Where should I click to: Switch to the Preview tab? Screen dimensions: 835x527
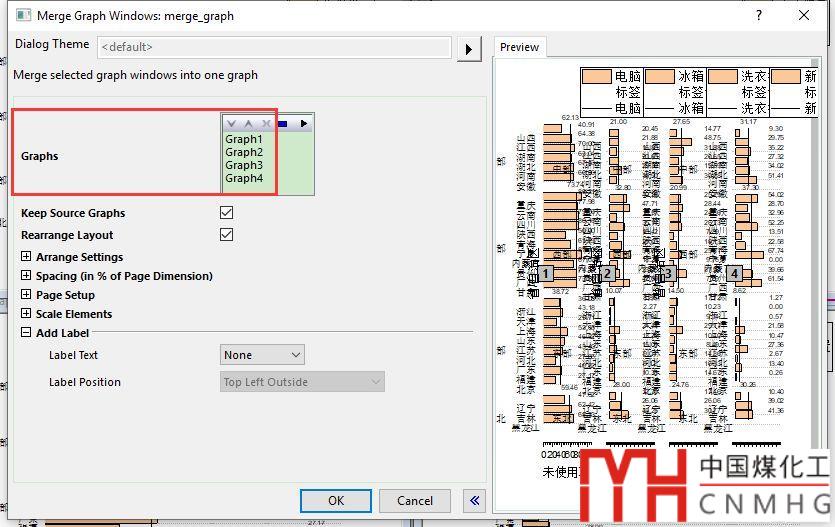point(520,47)
